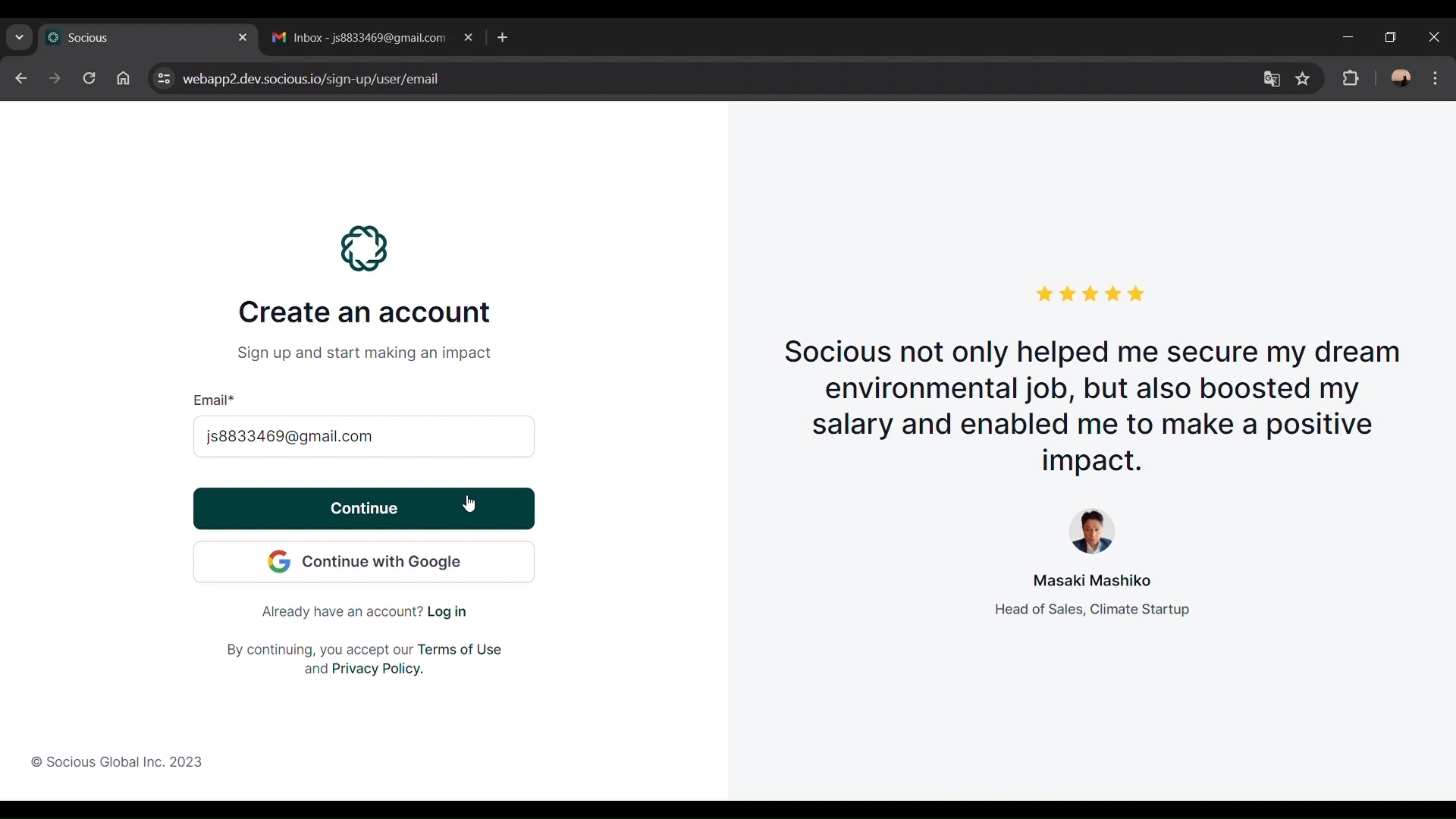Screen dimensions: 1456x819
Task: Open a new tab
Action: pos(504,38)
